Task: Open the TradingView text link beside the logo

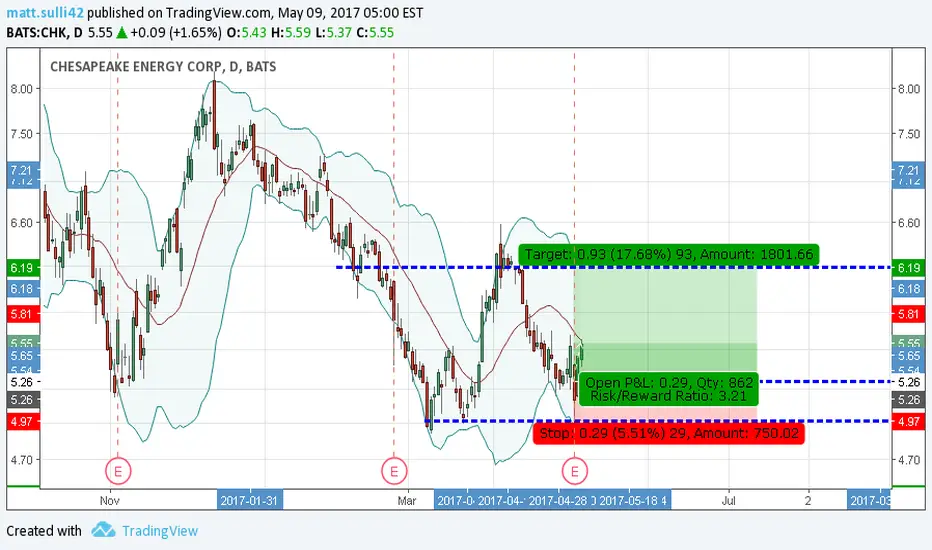Action: 160,530
